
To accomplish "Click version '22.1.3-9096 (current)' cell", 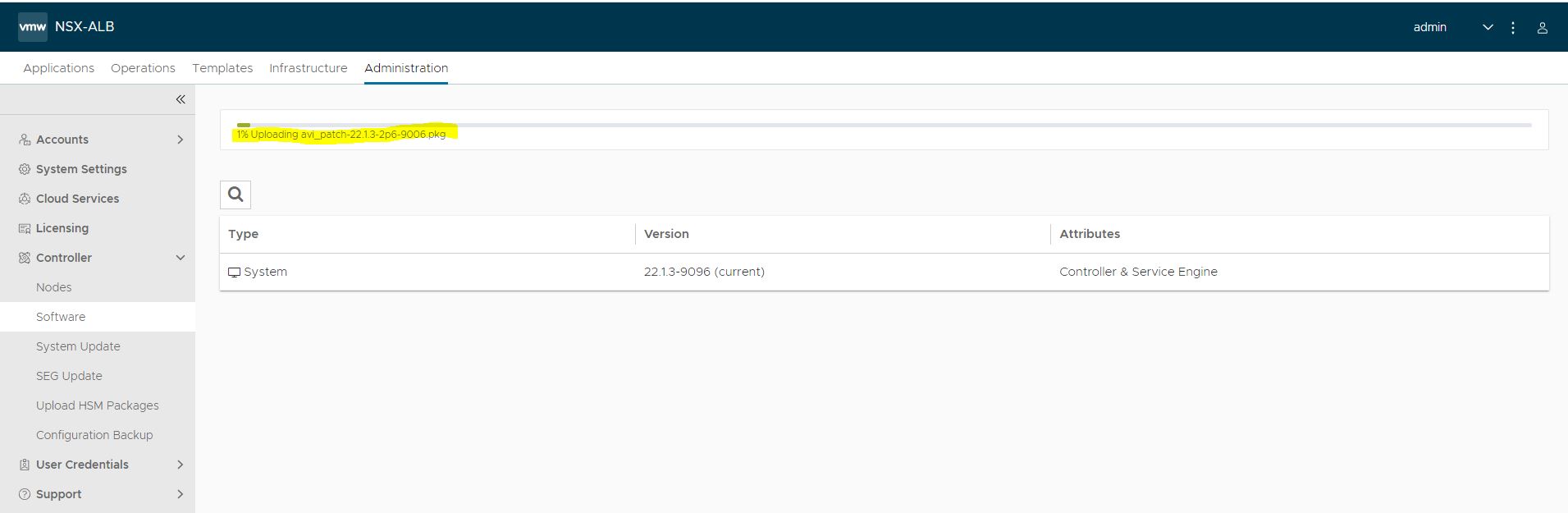I will click(x=704, y=272).
